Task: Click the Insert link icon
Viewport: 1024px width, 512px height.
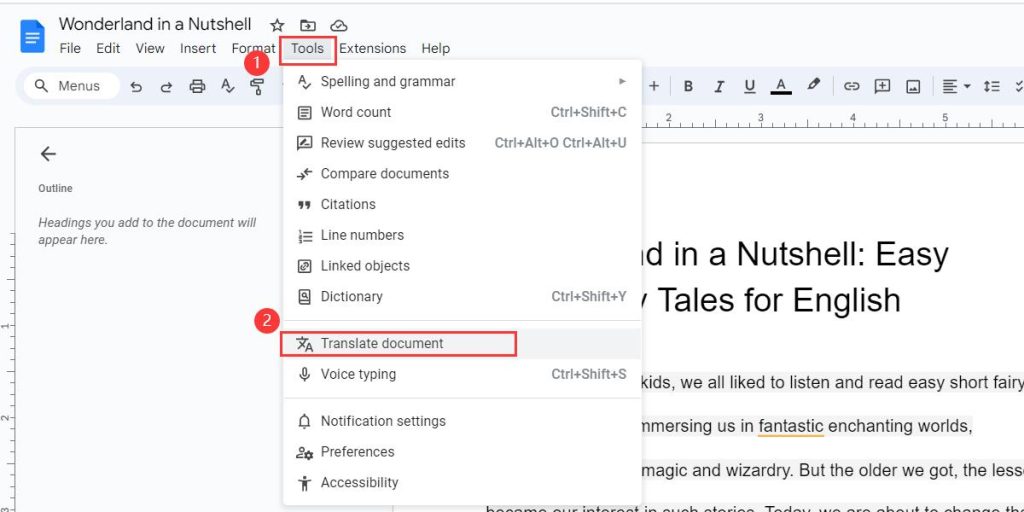Action: point(851,86)
